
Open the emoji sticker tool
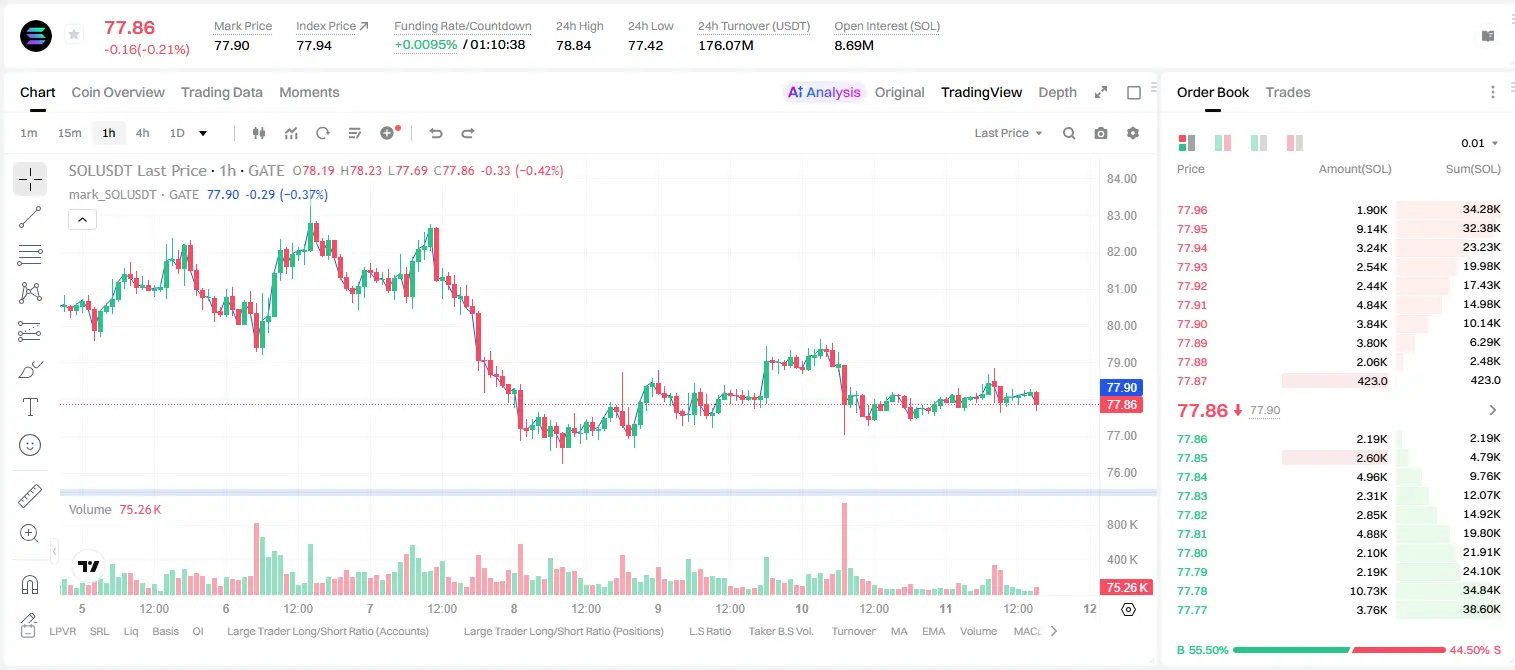tap(30, 445)
